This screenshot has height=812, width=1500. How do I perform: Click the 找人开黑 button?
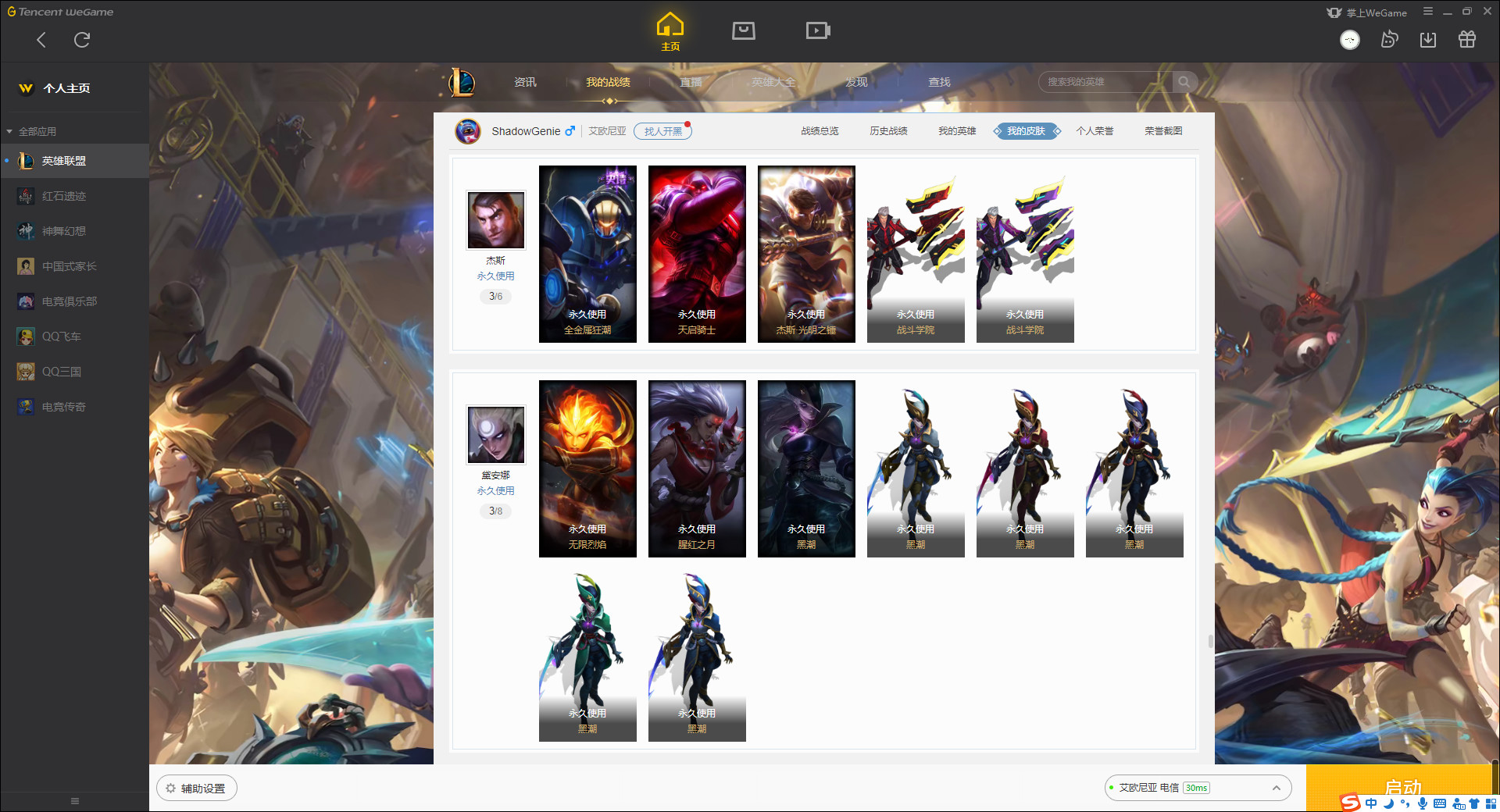pos(662,131)
